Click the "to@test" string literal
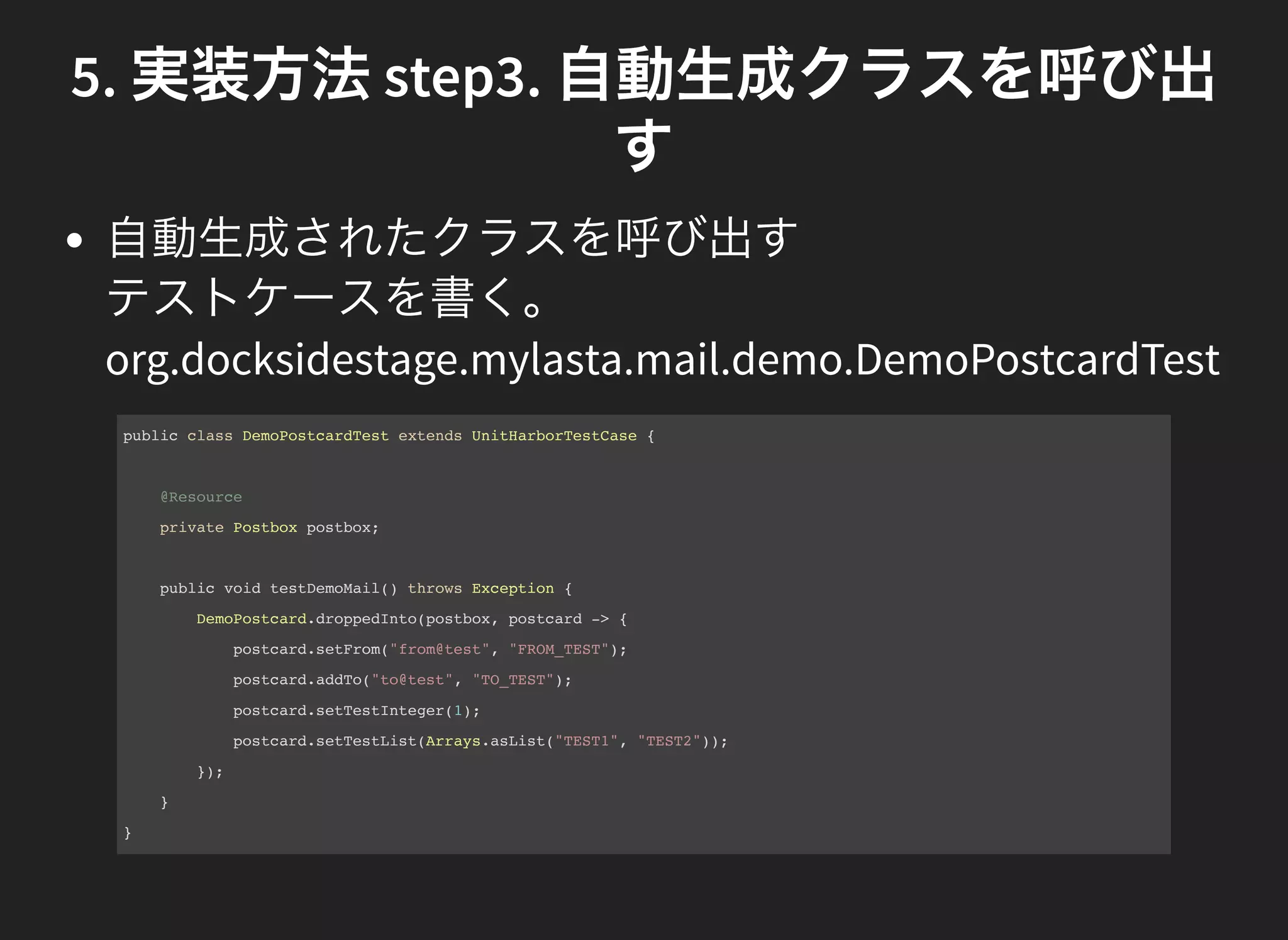Image resolution: width=1288 pixels, height=940 pixels. tap(412, 680)
